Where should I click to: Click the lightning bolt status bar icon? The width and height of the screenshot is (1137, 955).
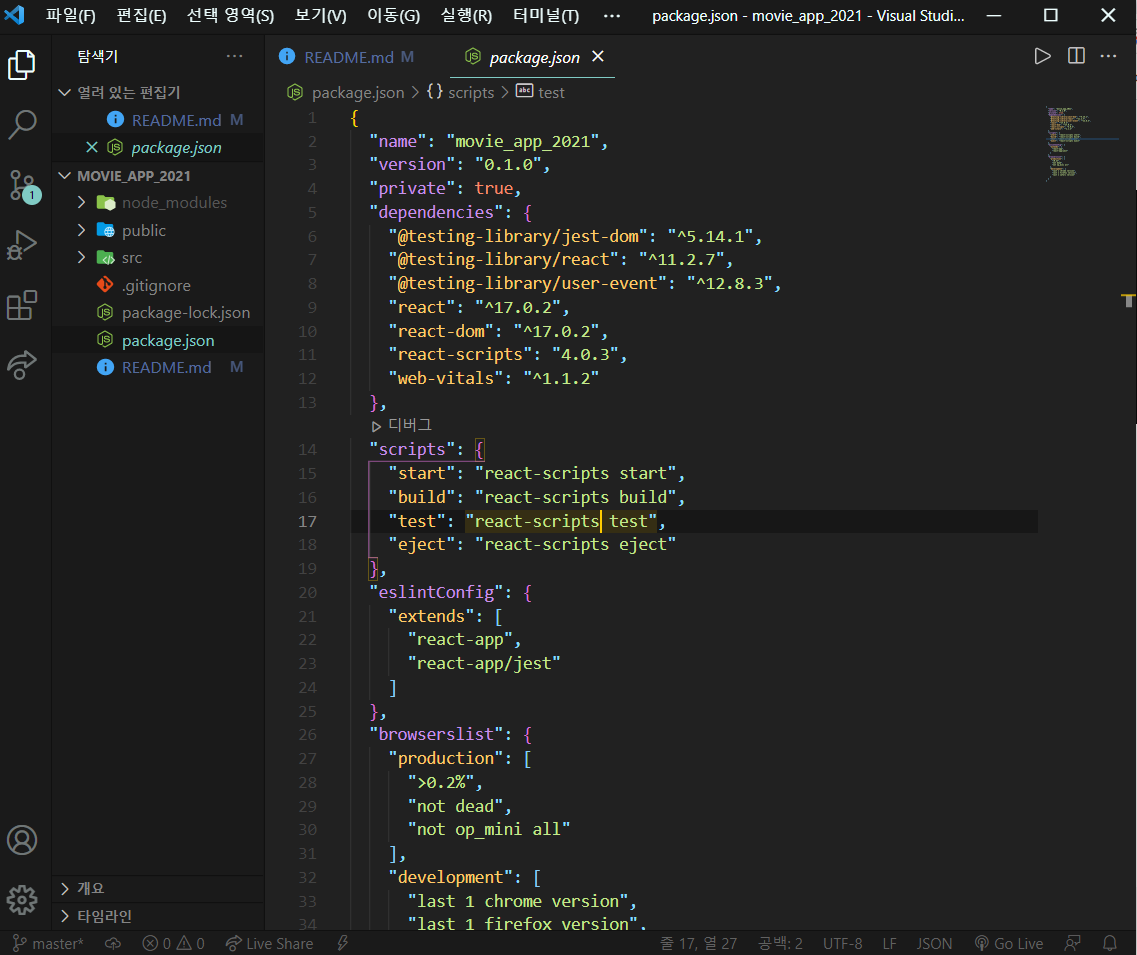coord(342,943)
